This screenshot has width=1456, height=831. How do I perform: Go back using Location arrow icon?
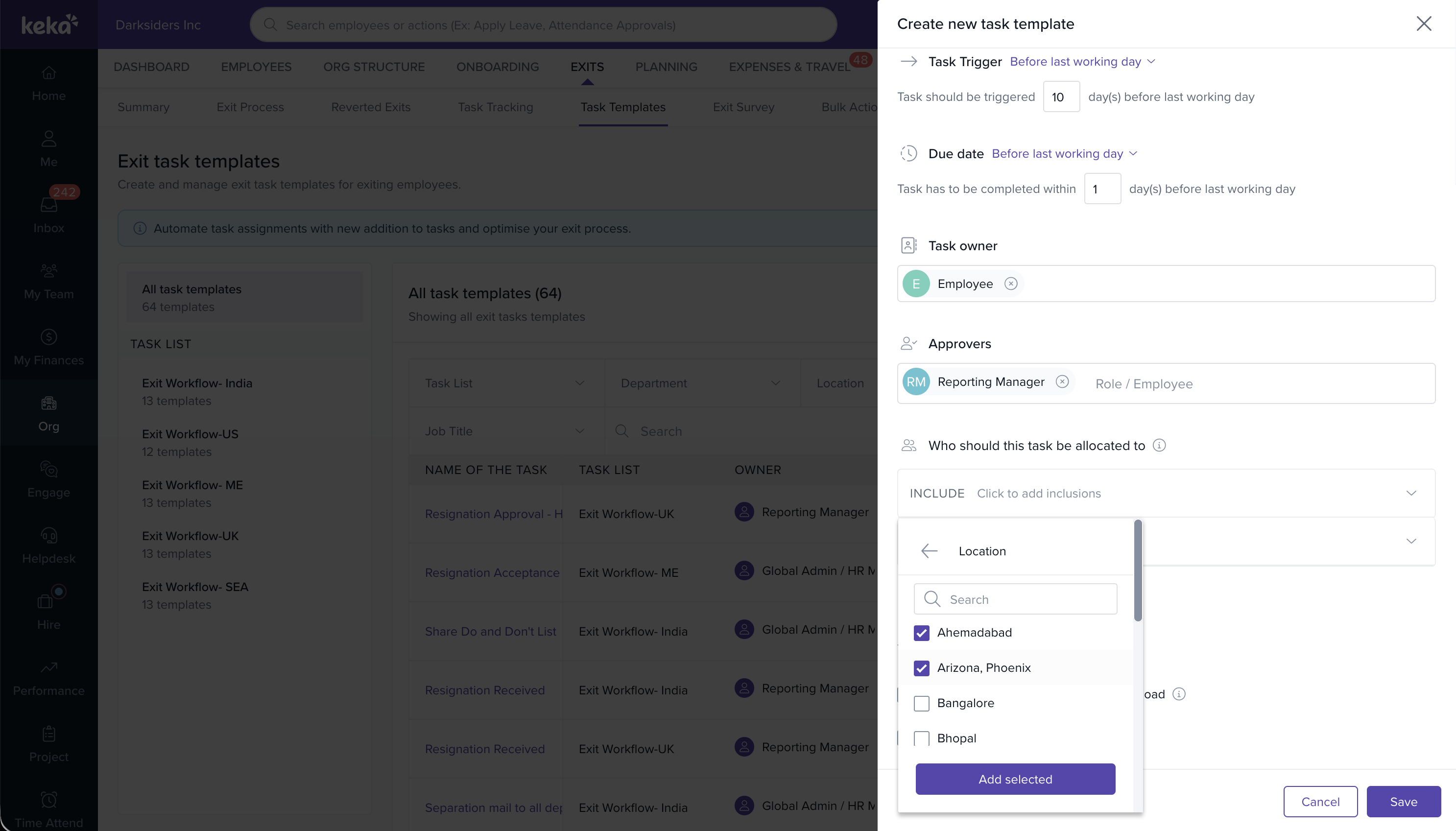coord(929,551)
